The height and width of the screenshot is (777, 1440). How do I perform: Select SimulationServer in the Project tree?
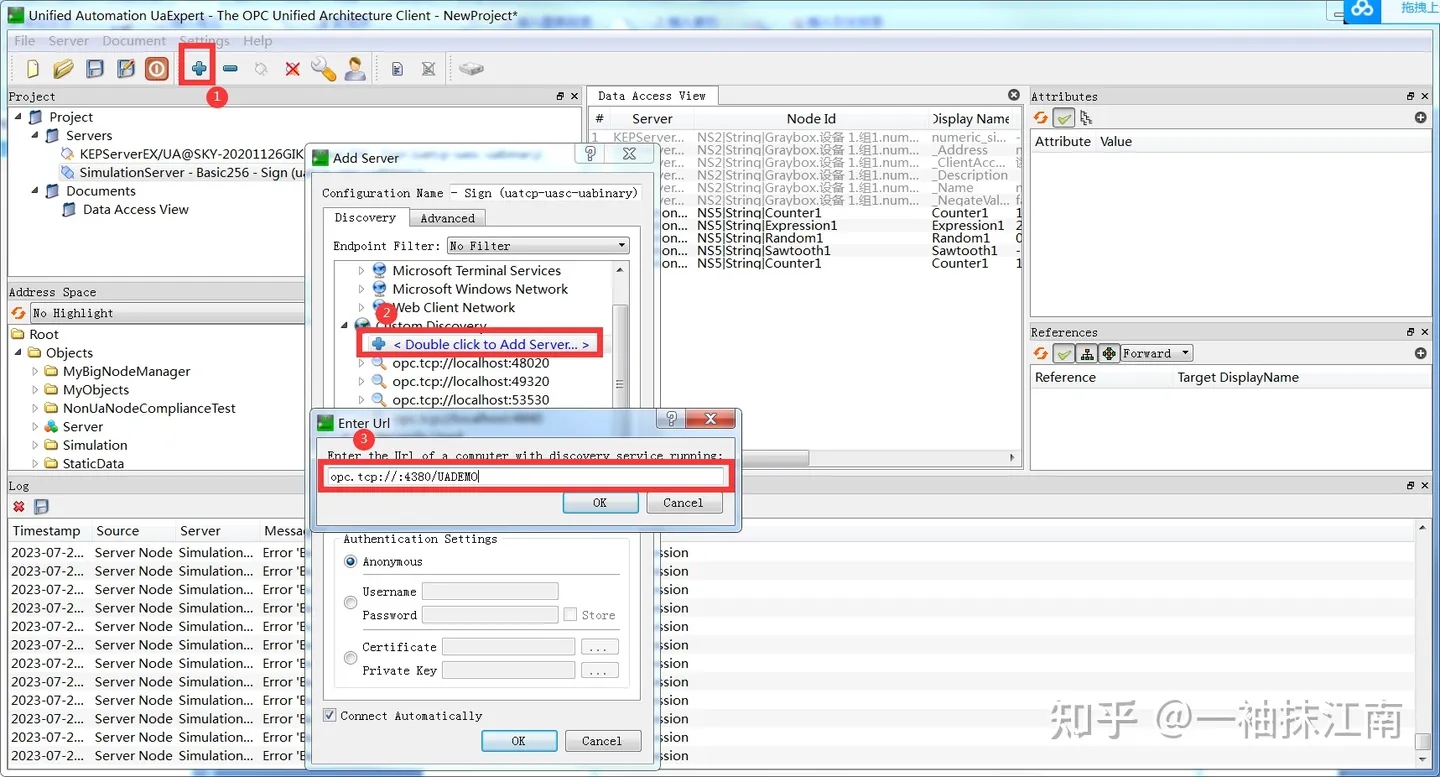tap(192, 172)
